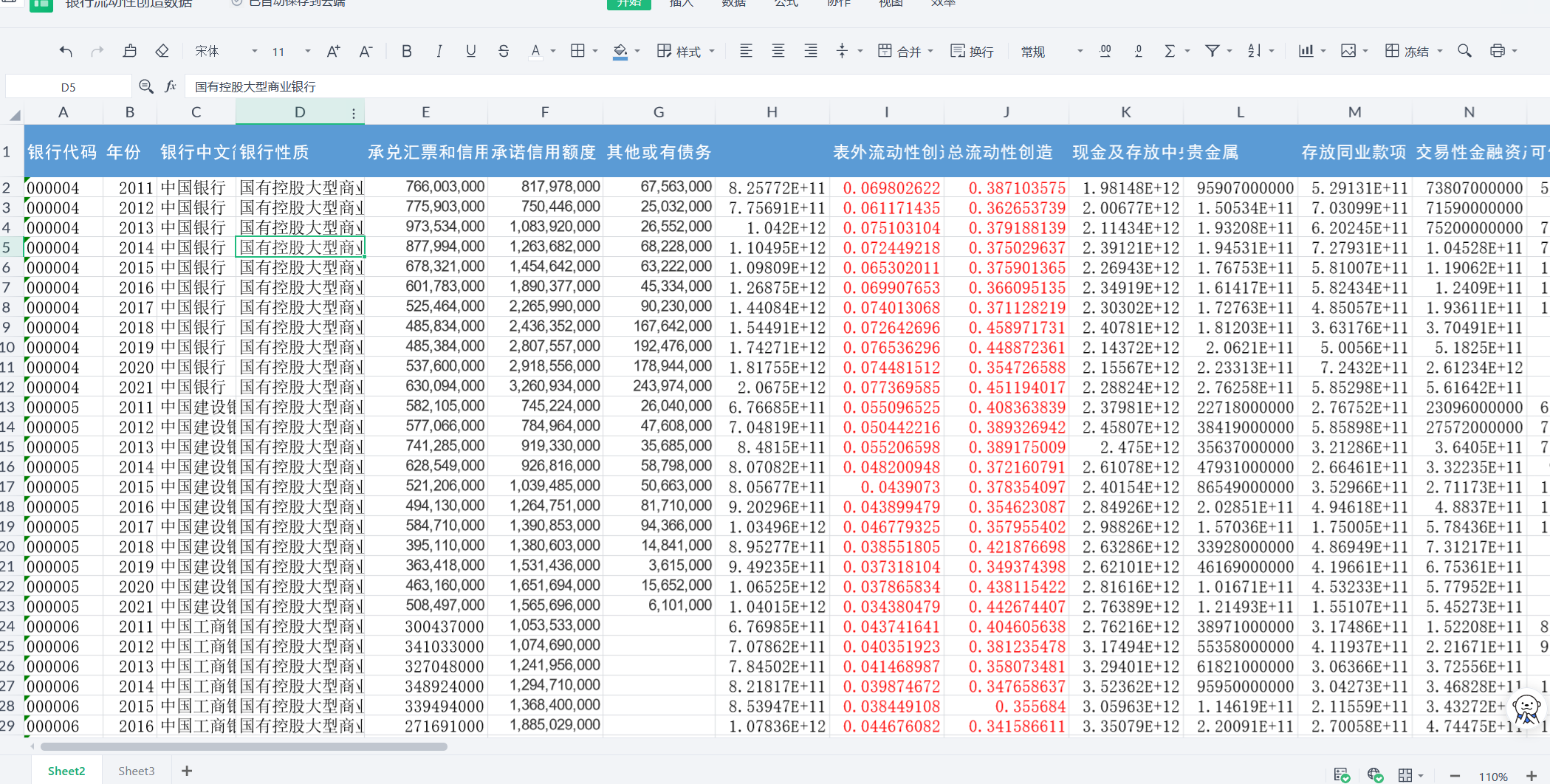Click the assistant mascot icon
The height and width of the screenshot is (784, 1550).
1526,709
